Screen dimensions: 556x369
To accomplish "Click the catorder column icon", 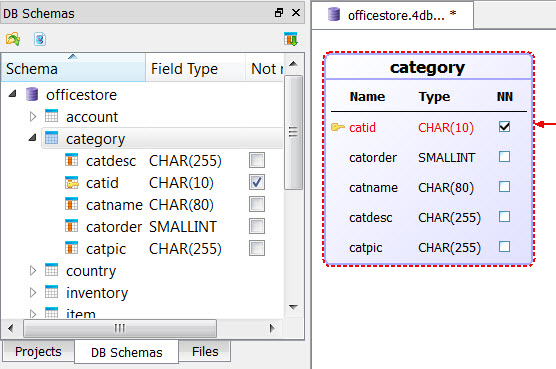I will tap(72, 226).
